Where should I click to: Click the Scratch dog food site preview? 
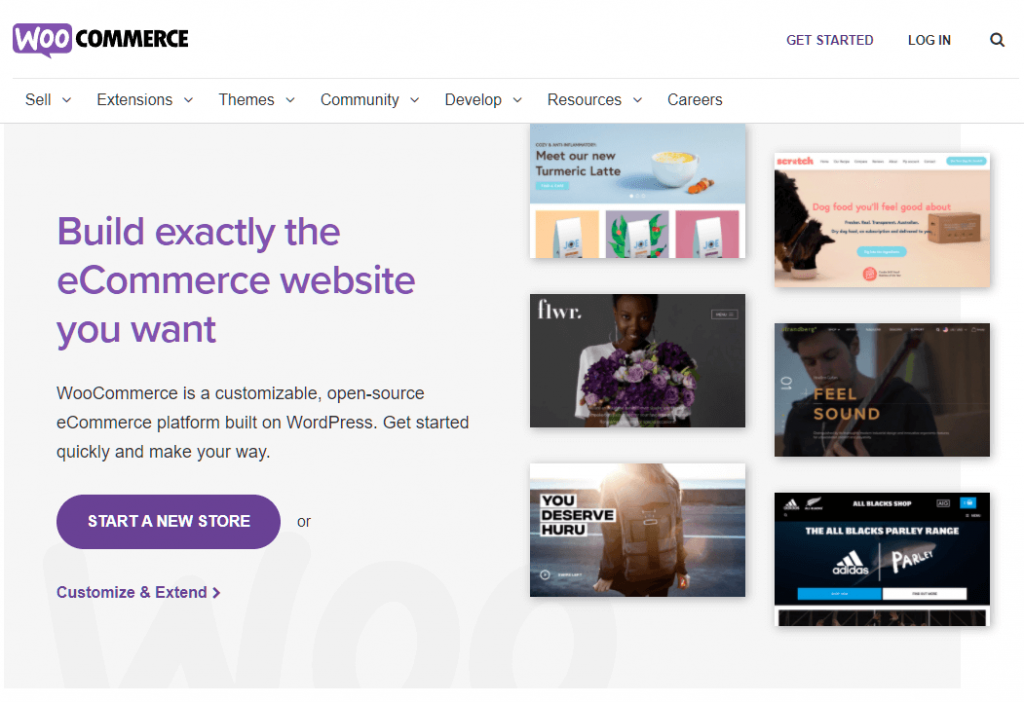coord(881,218)
